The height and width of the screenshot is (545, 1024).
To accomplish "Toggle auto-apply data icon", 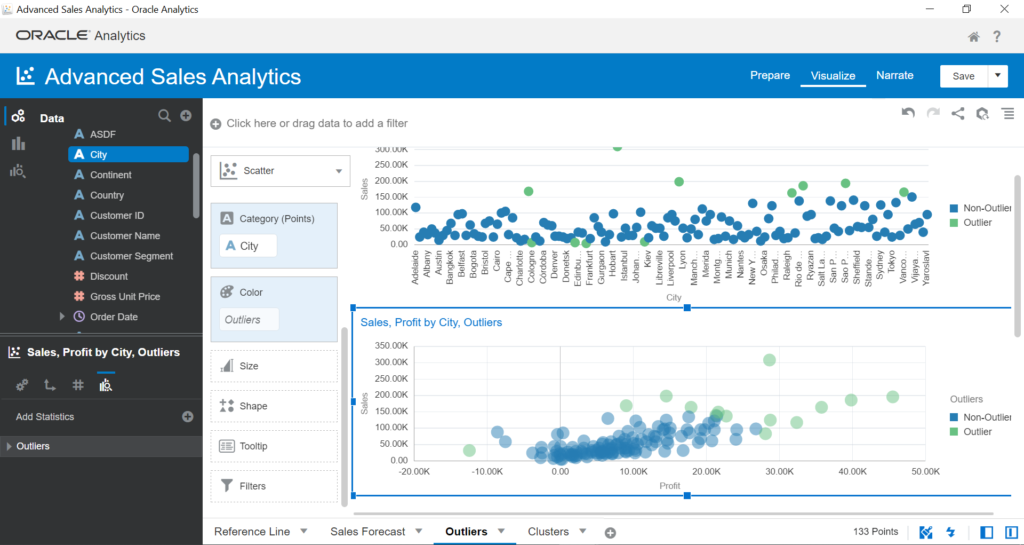I will click(x=926, y=532).
